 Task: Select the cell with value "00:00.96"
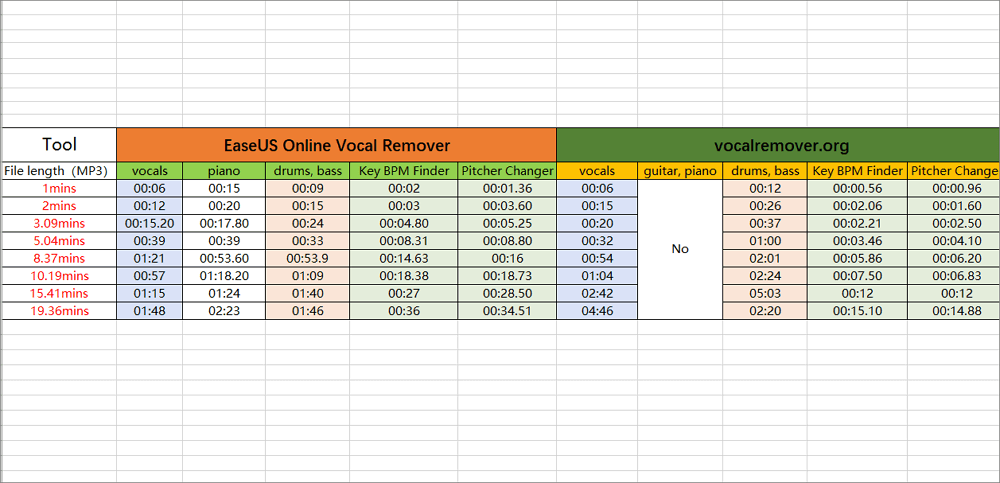954,188
